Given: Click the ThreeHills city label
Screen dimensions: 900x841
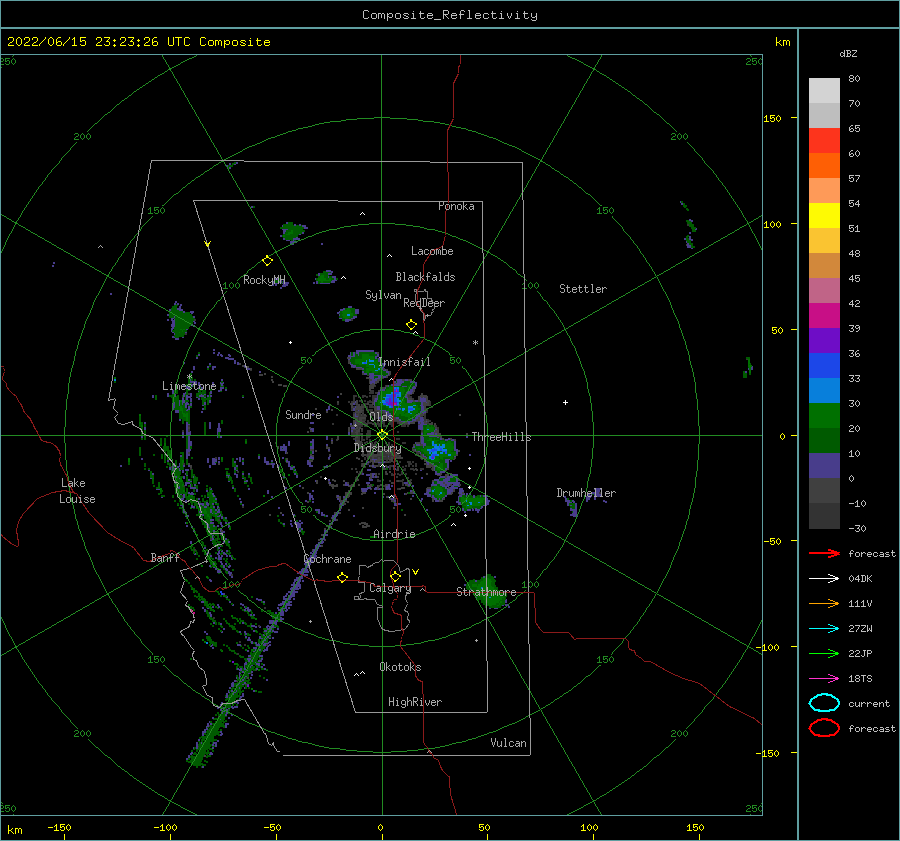Looking at the screenshot, I should 501,437.
